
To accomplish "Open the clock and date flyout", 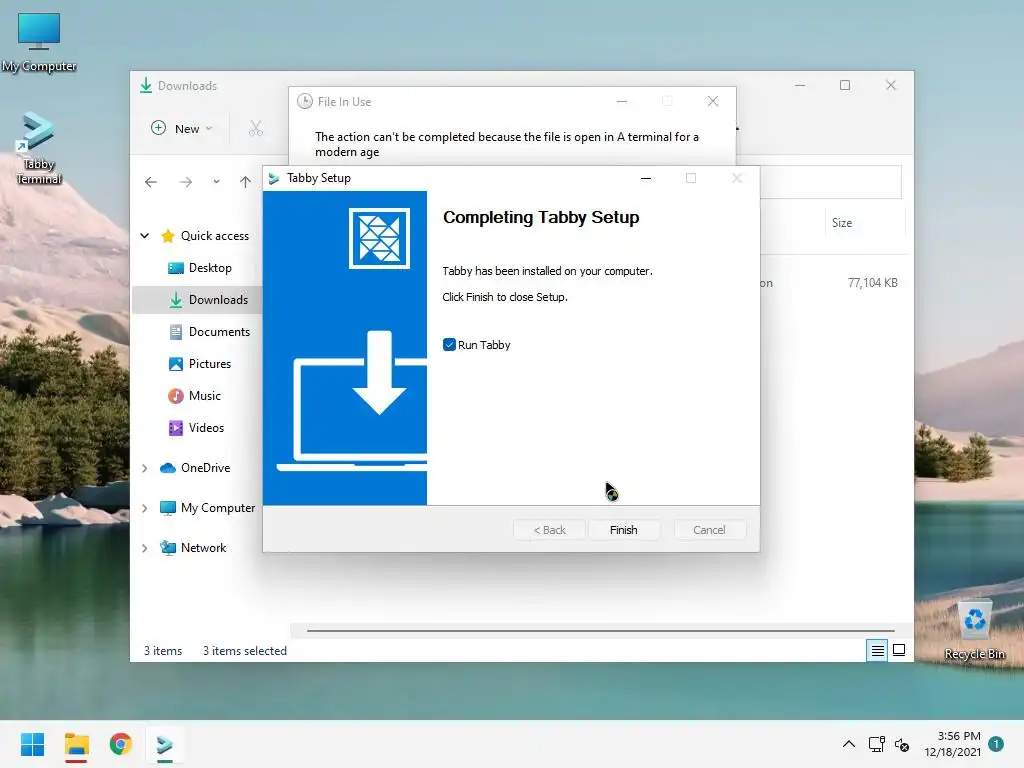I will (952, 744).
